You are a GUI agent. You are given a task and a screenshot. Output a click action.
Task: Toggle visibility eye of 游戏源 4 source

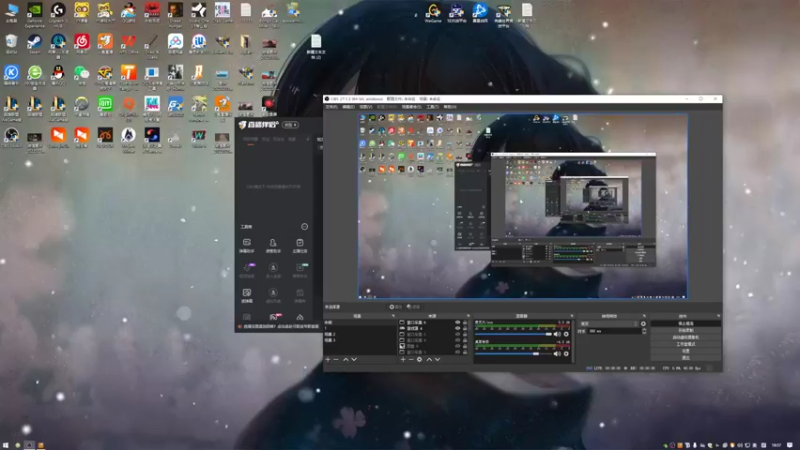[458, 329]
